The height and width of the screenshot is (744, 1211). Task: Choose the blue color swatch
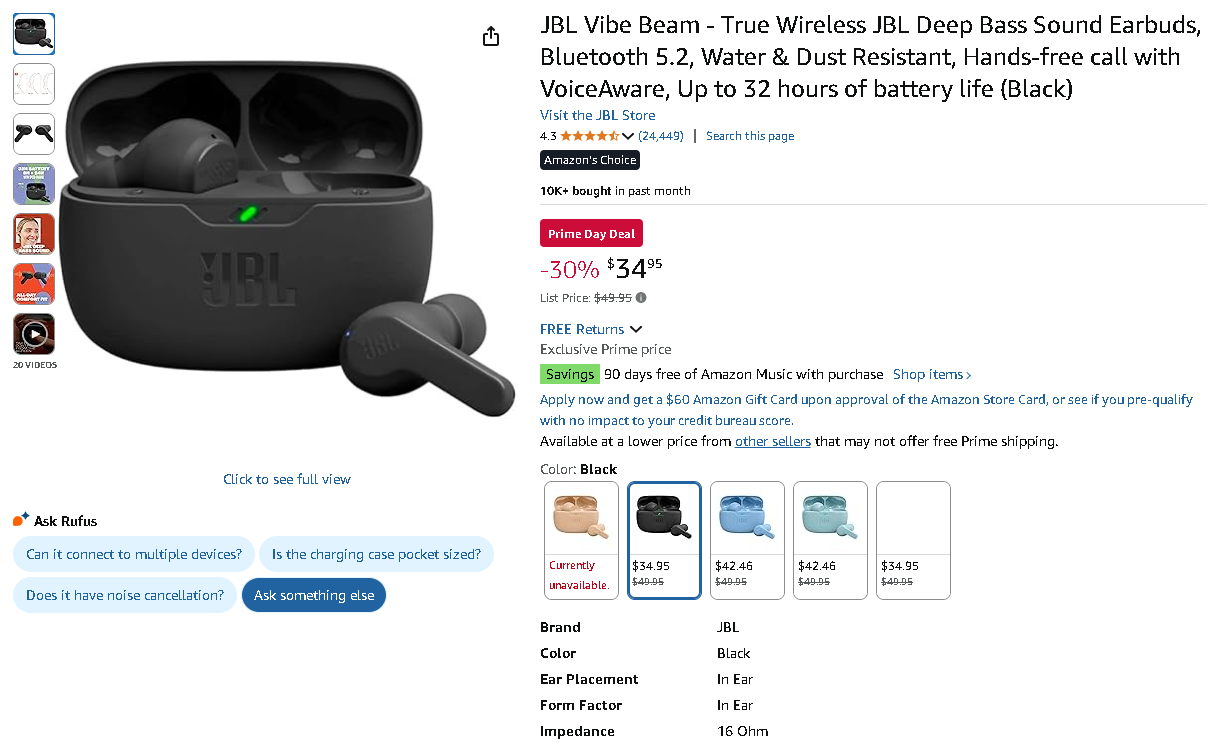click(x=747, y=540)
